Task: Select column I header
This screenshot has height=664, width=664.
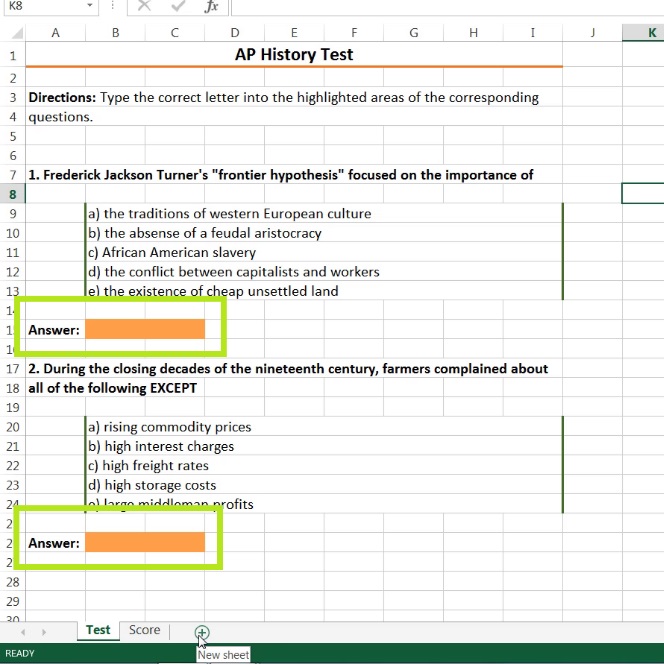Action: coord(533,33)
